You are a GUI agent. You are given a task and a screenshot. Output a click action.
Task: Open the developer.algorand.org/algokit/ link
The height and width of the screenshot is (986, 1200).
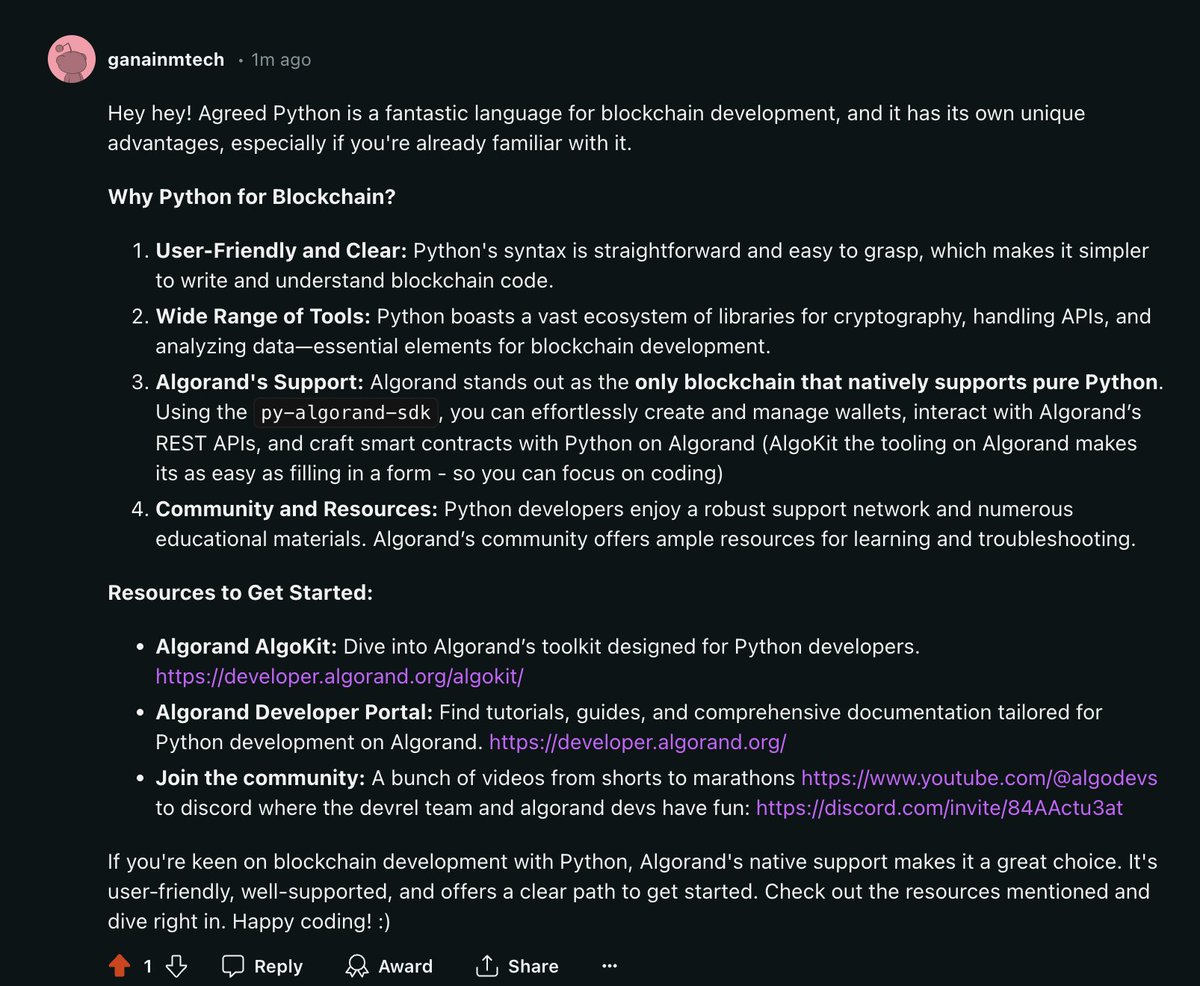(339, 677)
